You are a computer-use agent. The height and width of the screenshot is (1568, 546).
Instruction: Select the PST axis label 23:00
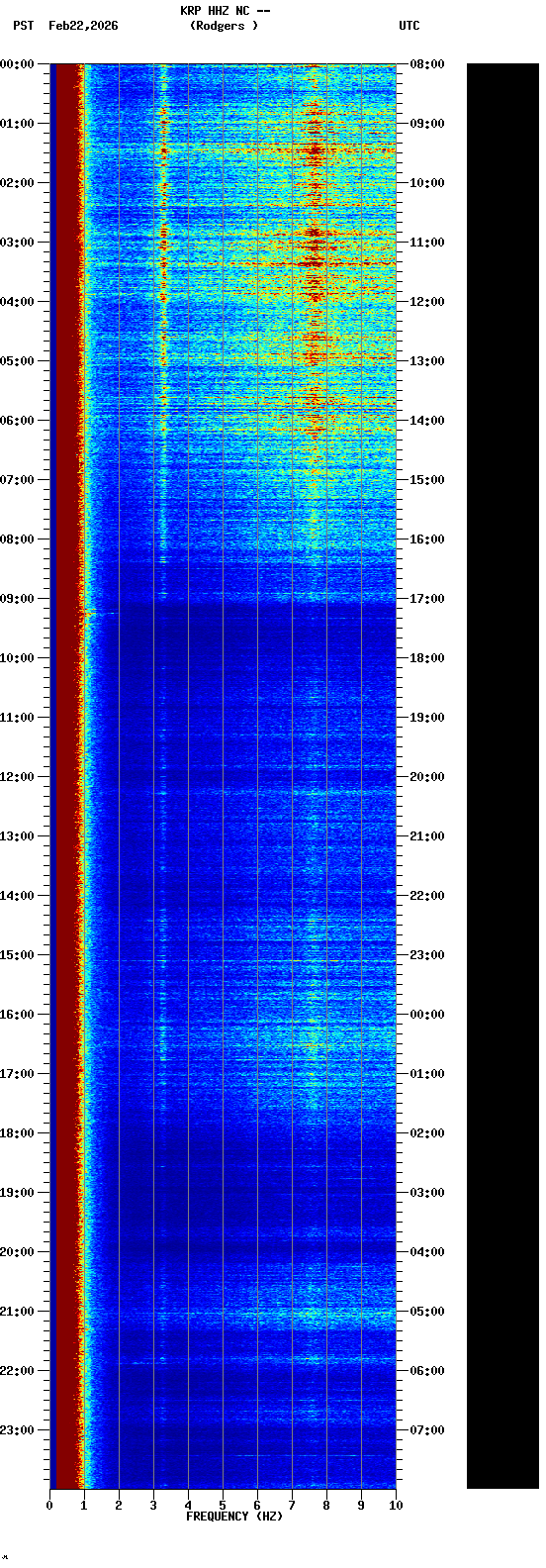(x=17, y=1430)
